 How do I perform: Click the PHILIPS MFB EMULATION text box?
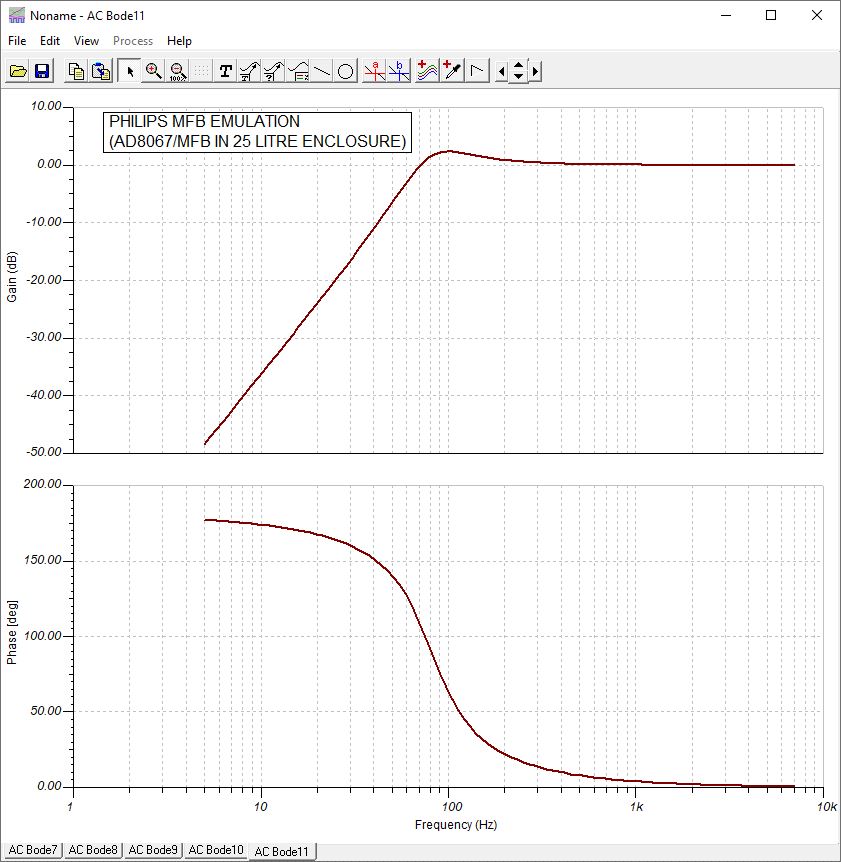(x=257, y=132)
